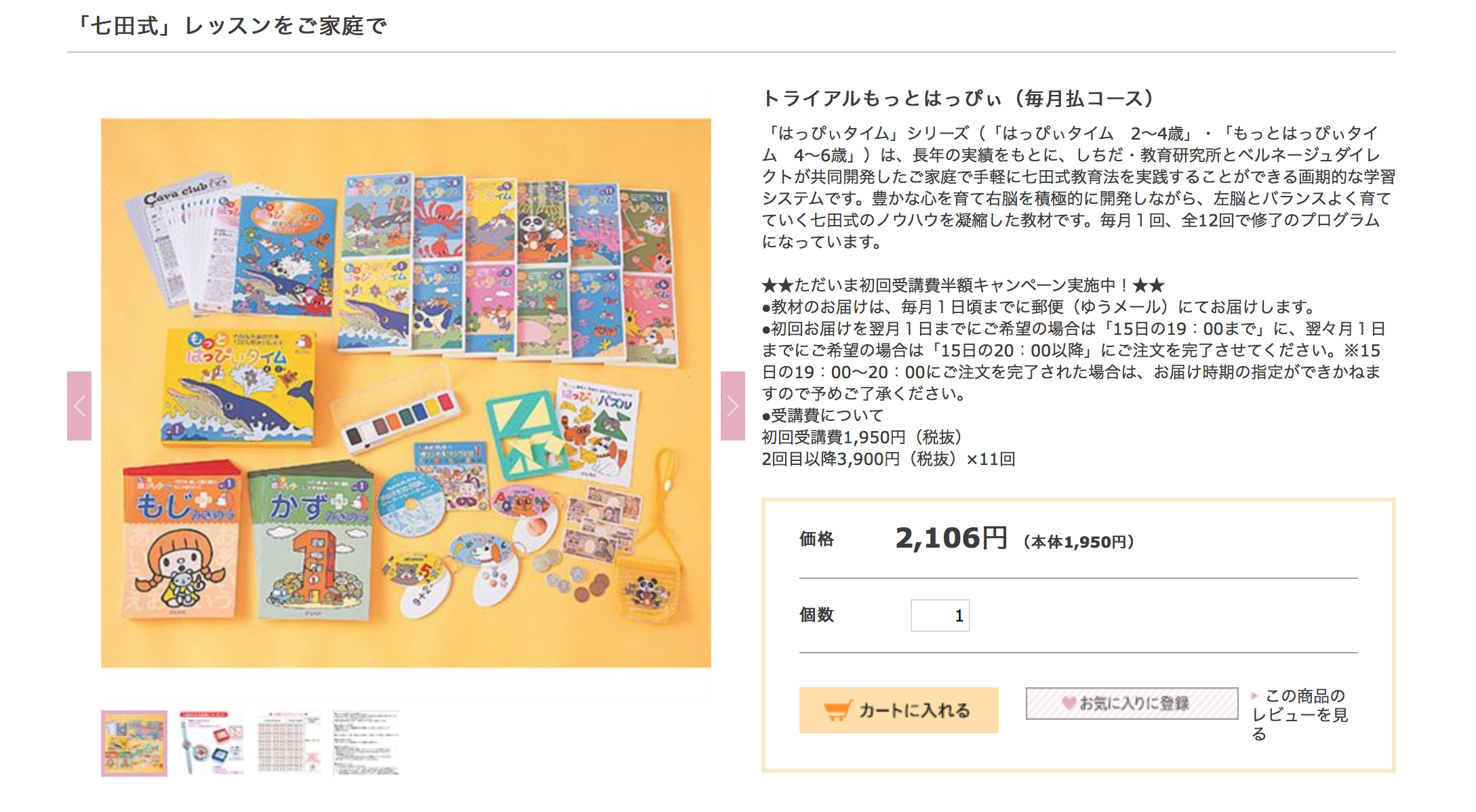Show the previous product image
This screenshot has height=812, width=1476.
[79, 406]
